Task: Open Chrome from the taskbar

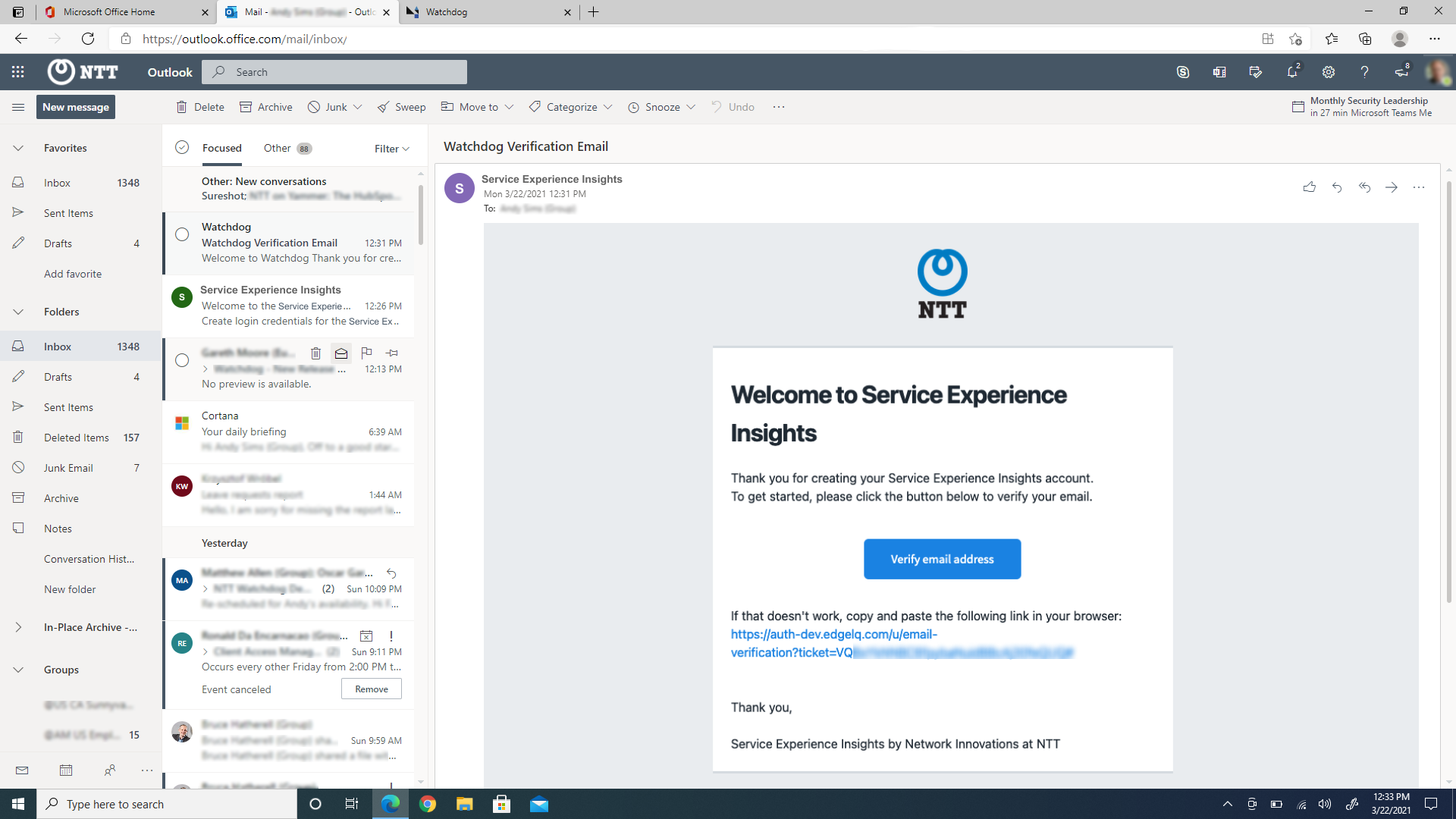Action: click(x=428, y=804)
